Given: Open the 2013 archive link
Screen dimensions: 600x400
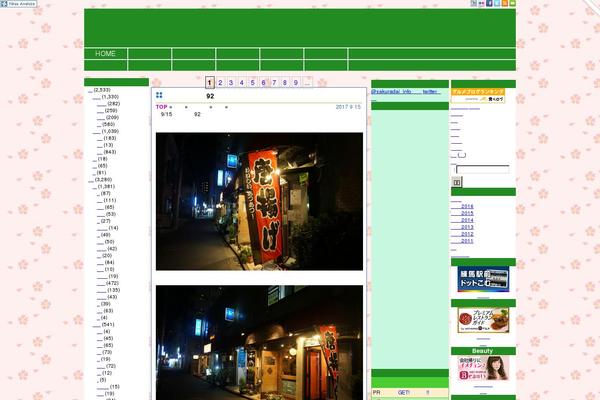Looking at the screenshot, I should (x=462, y=227).
